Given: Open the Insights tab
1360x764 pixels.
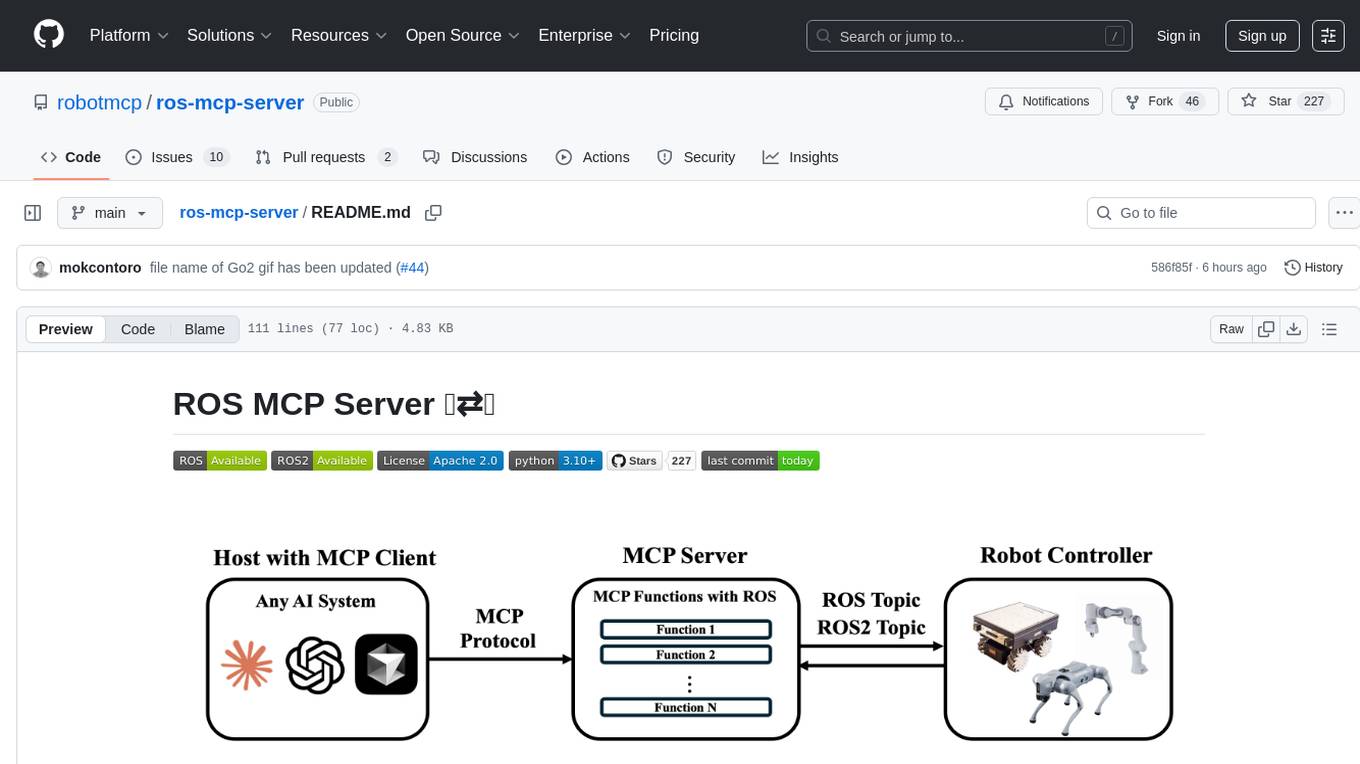Looking at the screenshot, I should 800,157.
